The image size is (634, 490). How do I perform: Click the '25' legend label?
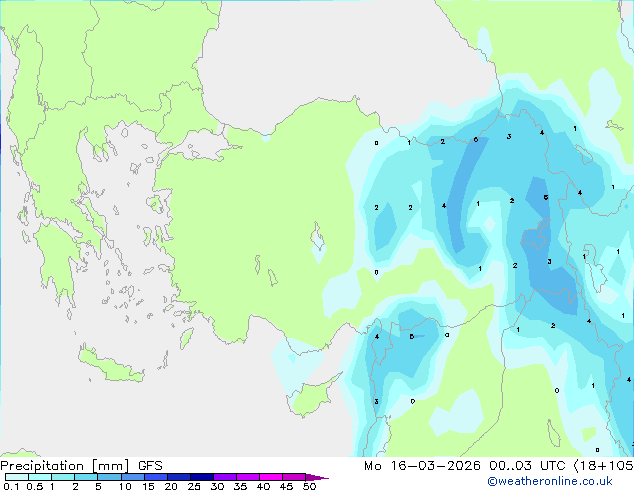pyautogui.click(x=194, y=486)
